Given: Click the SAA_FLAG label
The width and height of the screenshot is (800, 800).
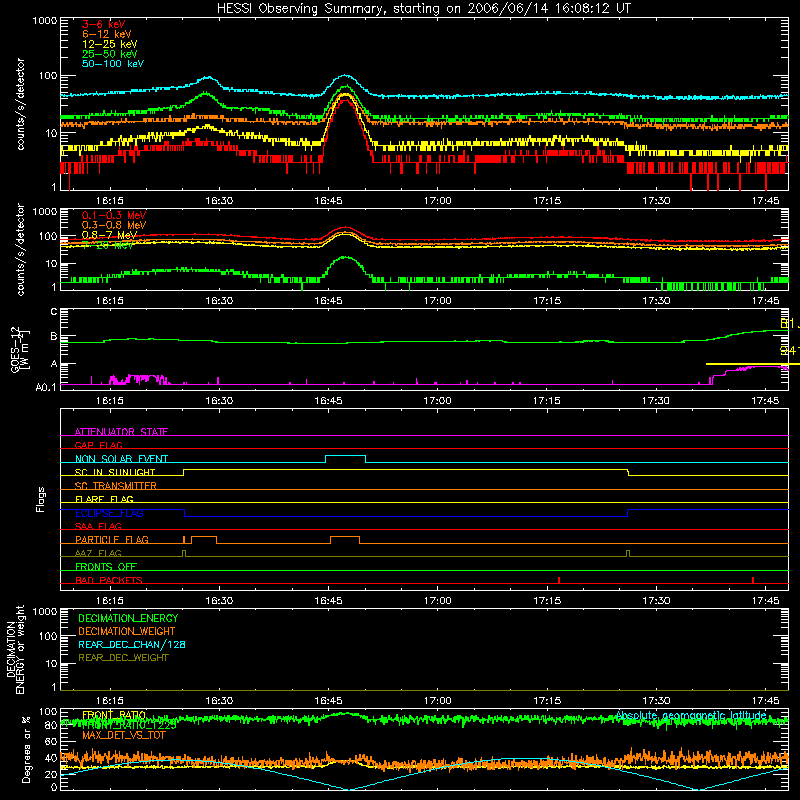Looking at the screenshot, I should [98, 526].
